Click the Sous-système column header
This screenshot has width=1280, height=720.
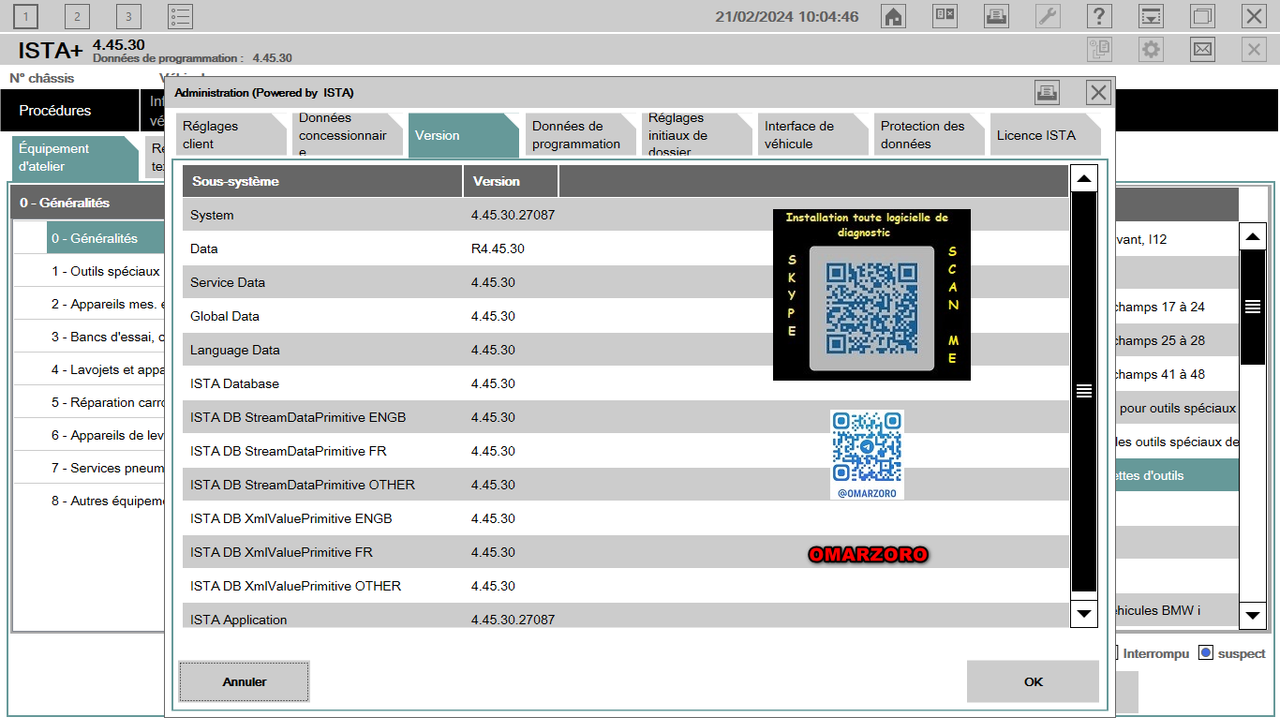click(322, 181)
